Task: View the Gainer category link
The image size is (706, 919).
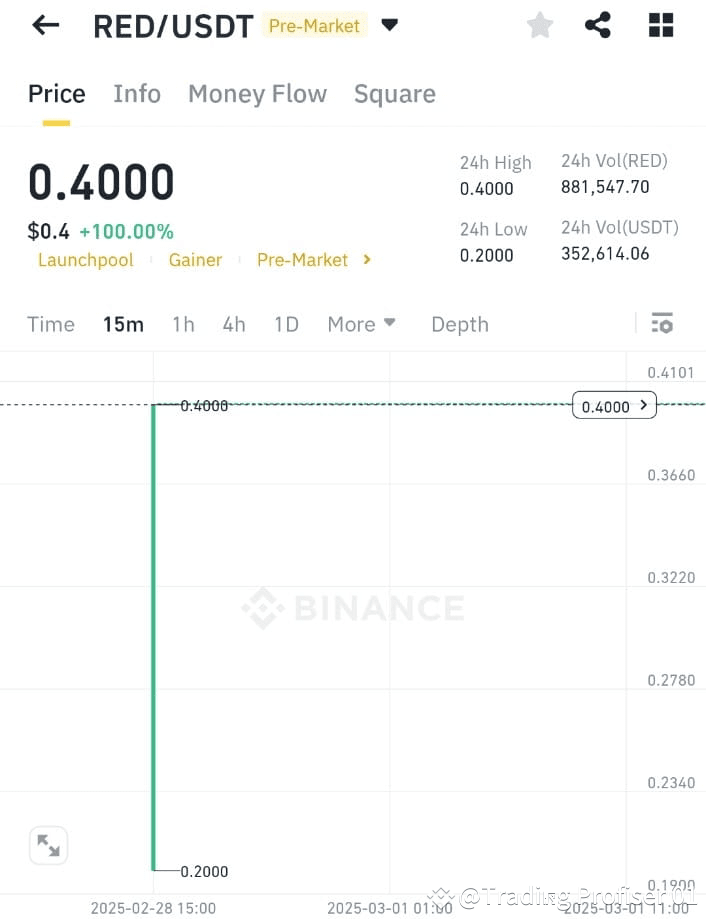Action: (x=195, y=260)
